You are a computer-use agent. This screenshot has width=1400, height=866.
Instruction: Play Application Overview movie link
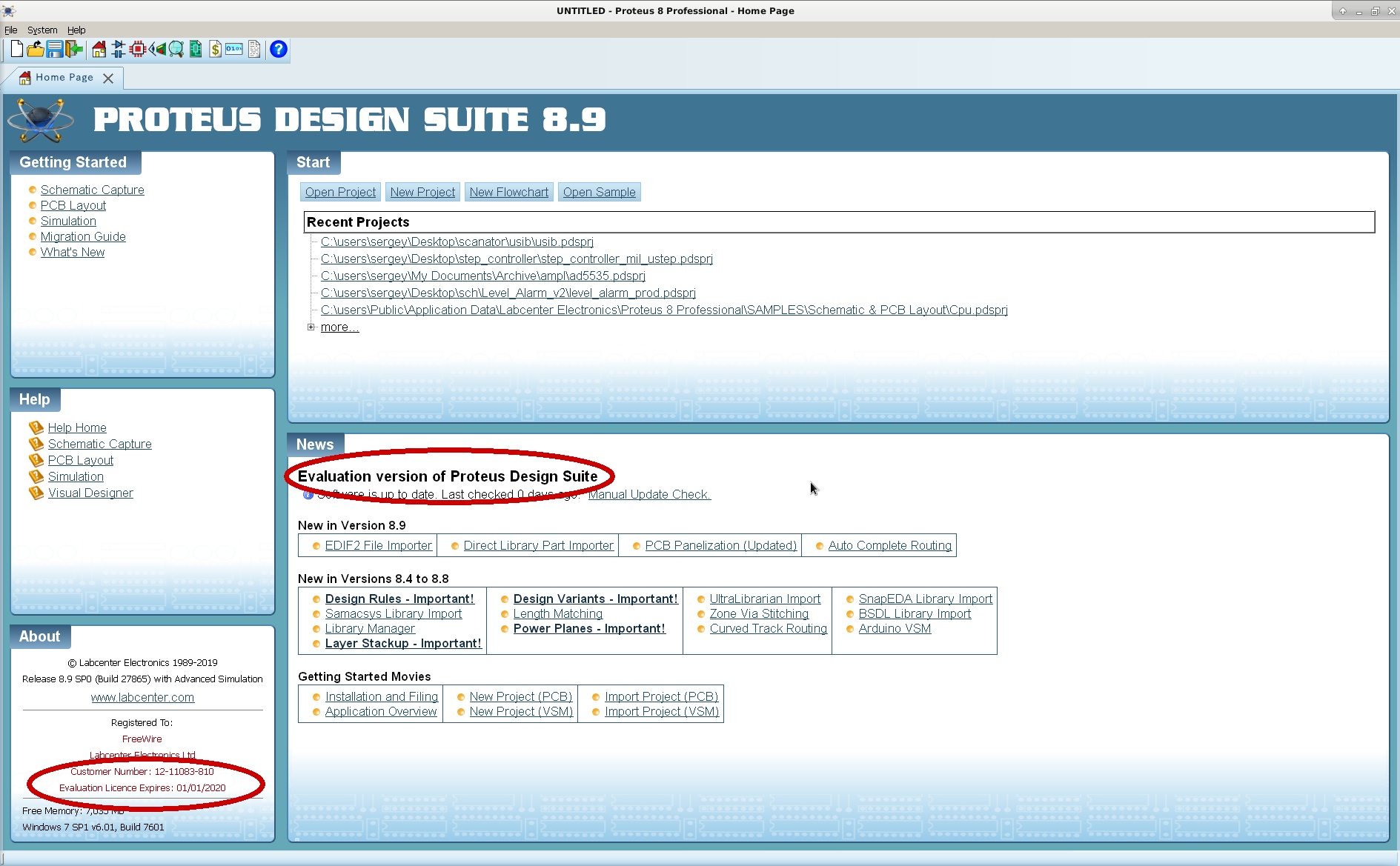pos(381,711)
